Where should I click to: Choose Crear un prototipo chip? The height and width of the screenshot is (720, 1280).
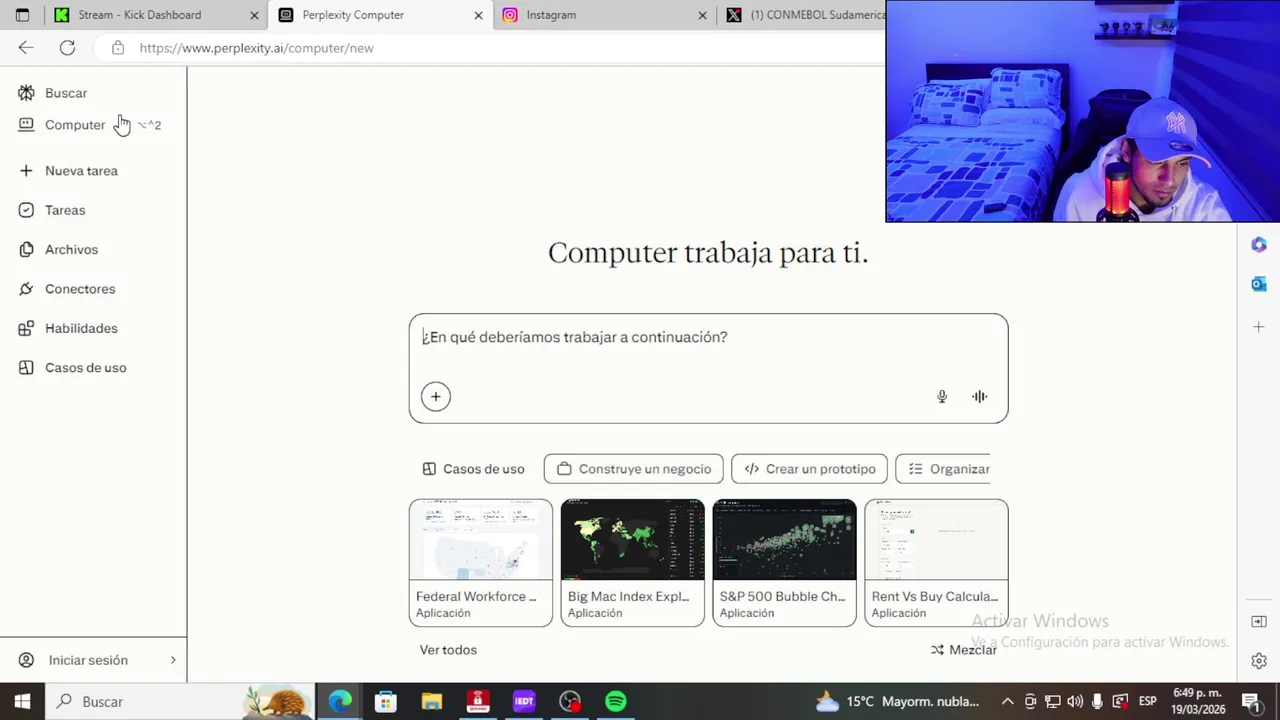click(x=809, y=469)
